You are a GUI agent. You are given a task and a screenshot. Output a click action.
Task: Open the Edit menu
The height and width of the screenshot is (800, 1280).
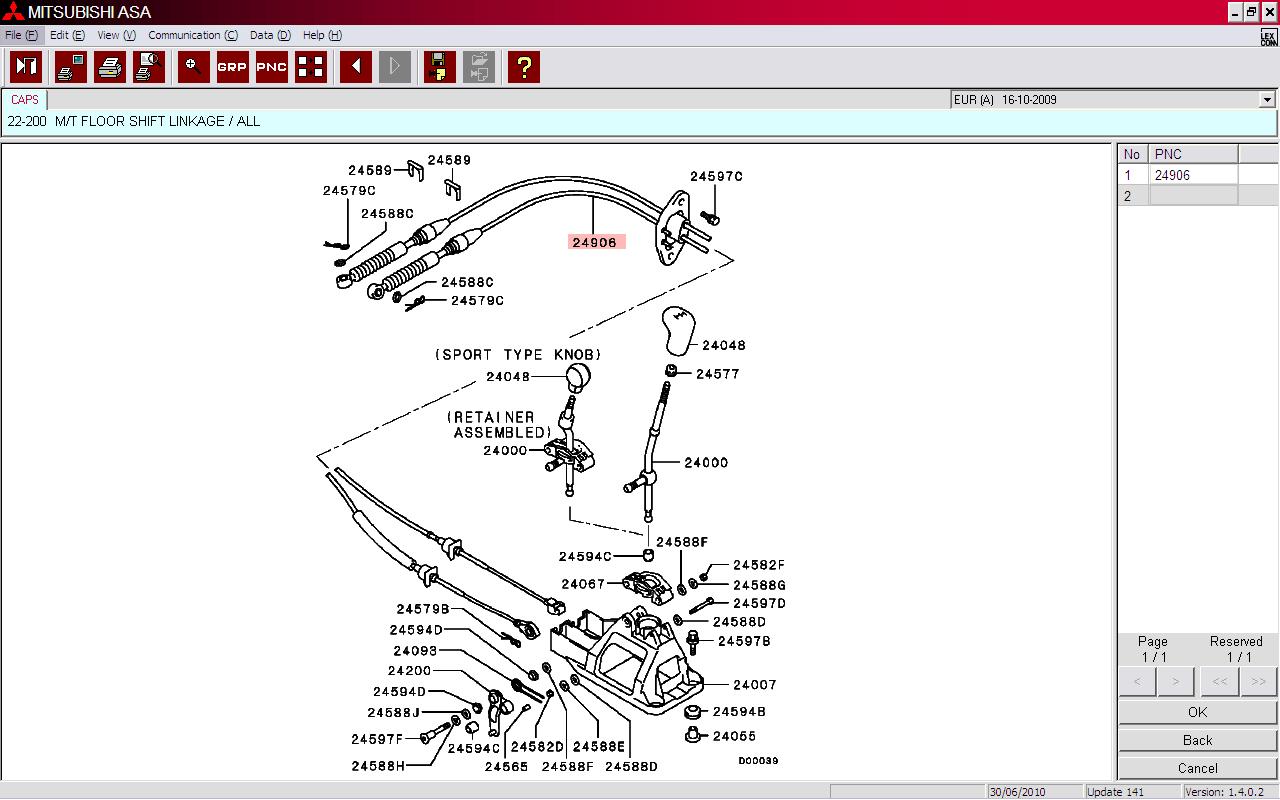point(67,35)
